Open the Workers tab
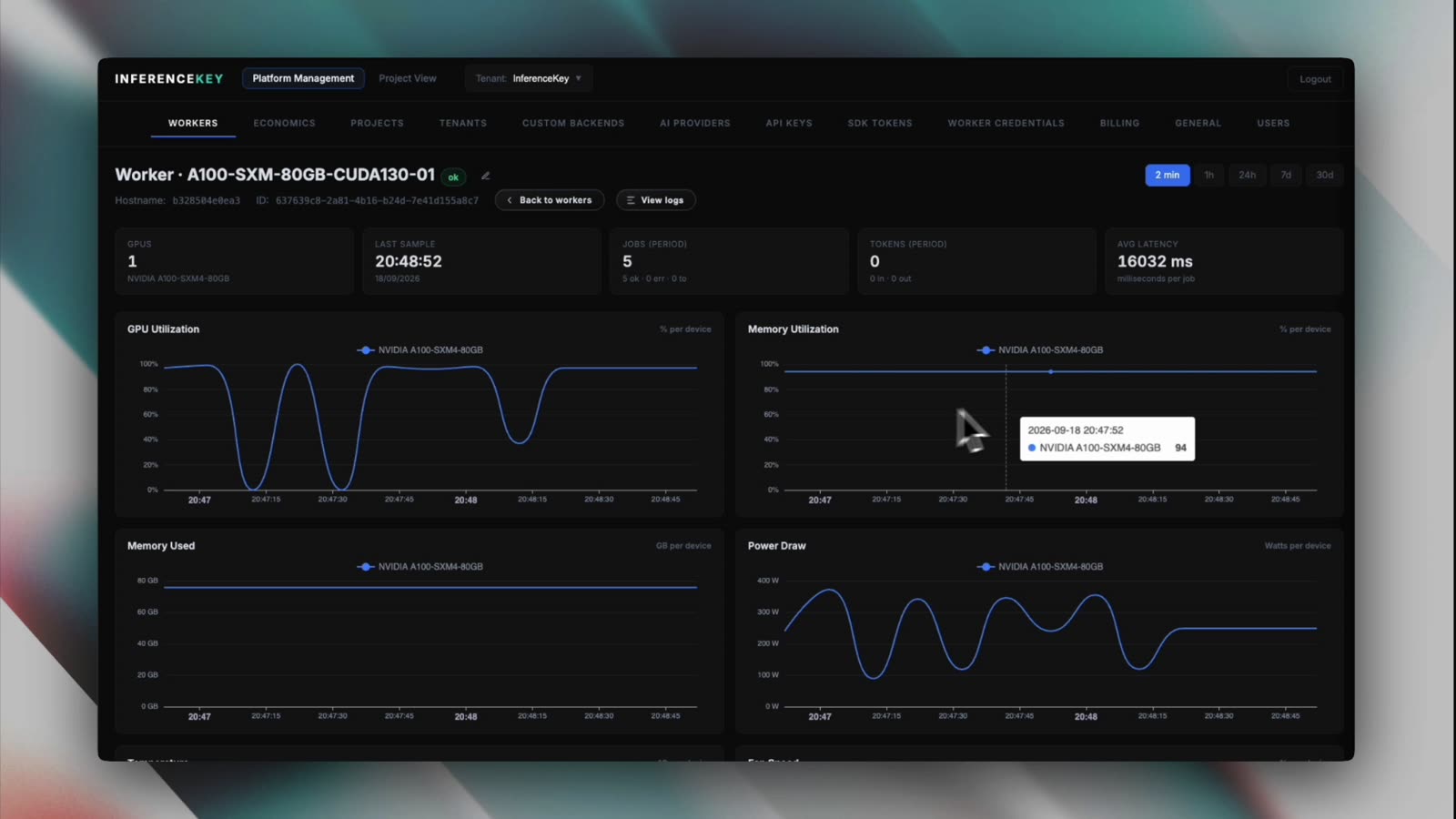The image size is (1456, 819). click(x=193, y=123)
